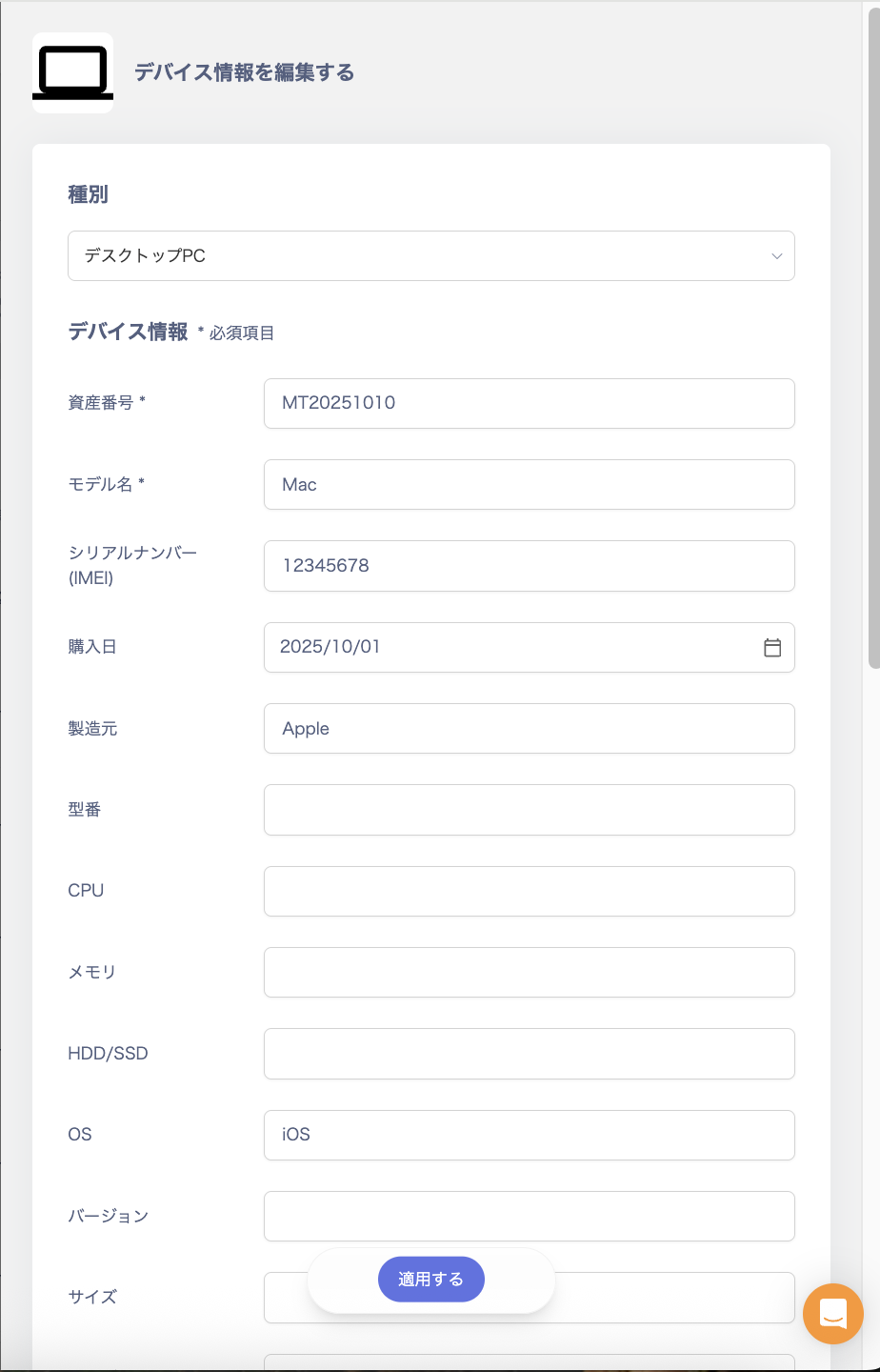The height and width of the screenshot is (1372, 880).
Task: Focus the モデル名 text field
Action: point(529,485)
